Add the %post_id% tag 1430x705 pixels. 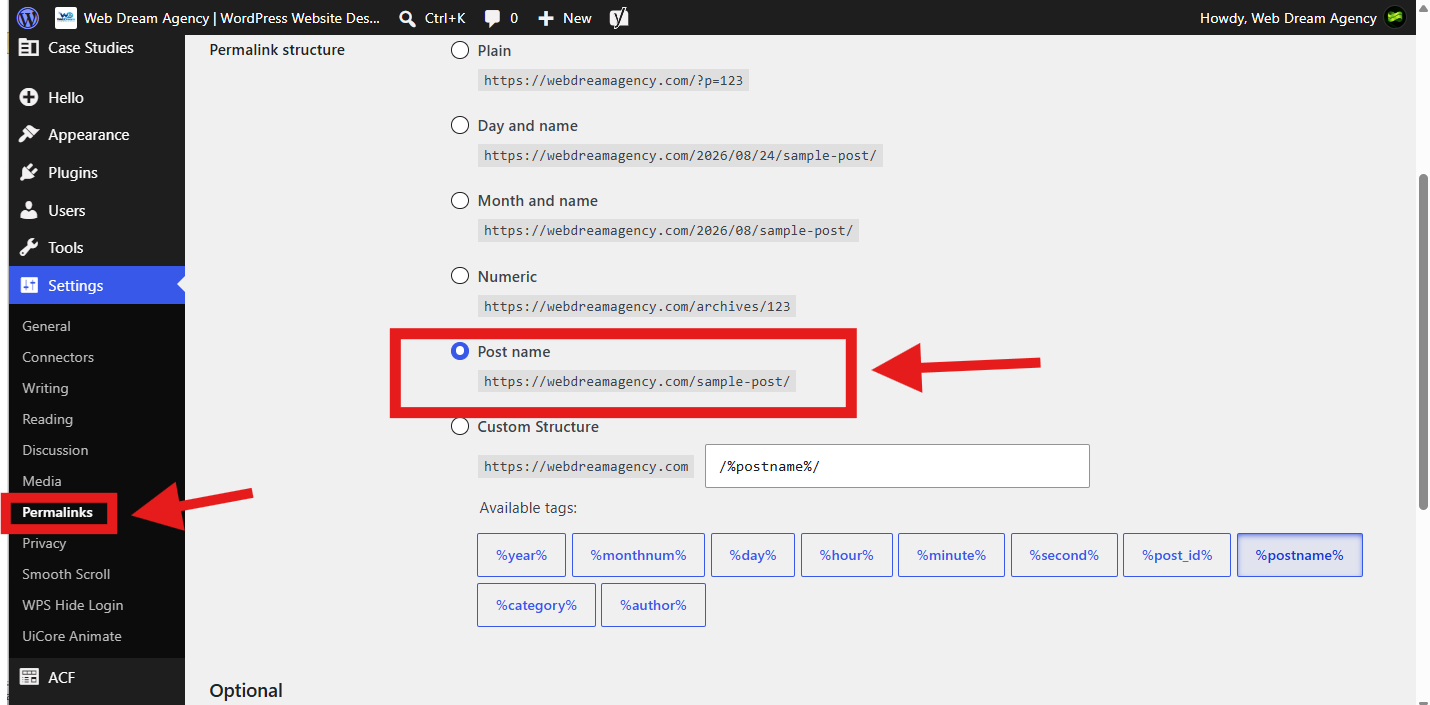pyautogui.click(x=1177, y=555)
